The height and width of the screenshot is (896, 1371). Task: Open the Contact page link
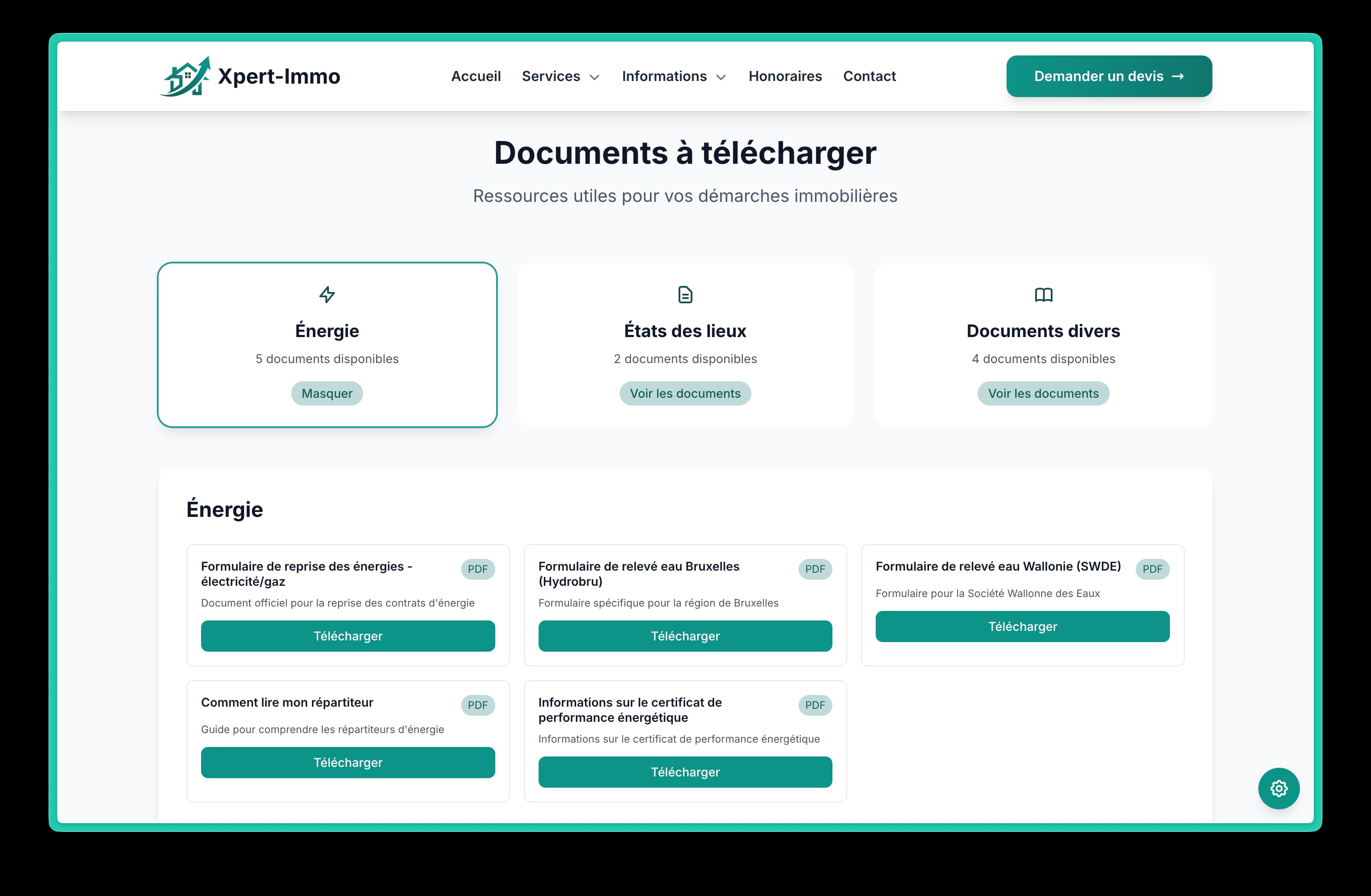(869, 76)
